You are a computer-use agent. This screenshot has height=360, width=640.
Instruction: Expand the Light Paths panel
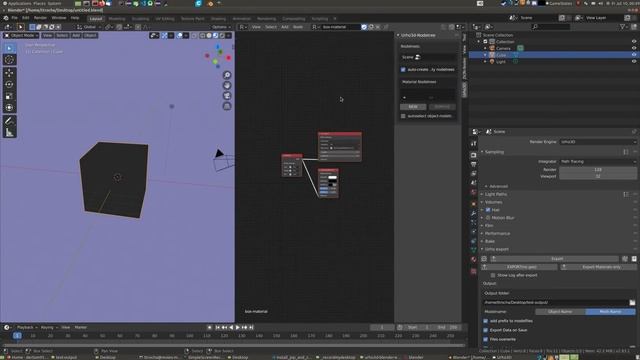coord(496,194)
